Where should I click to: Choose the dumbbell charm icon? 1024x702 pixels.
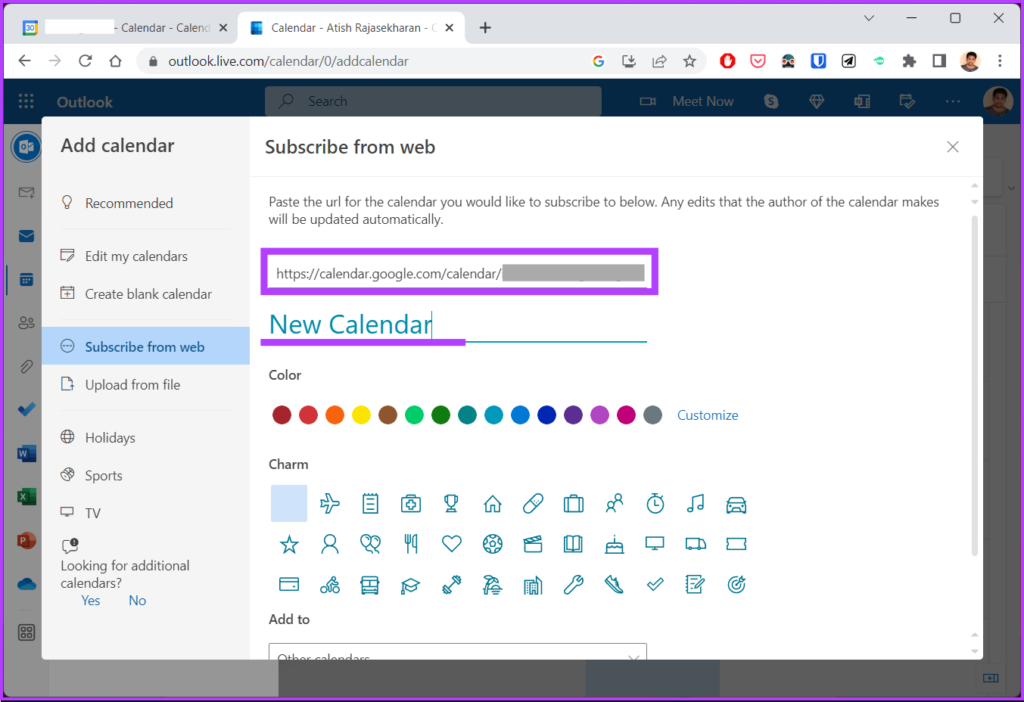tap(451, 584)
